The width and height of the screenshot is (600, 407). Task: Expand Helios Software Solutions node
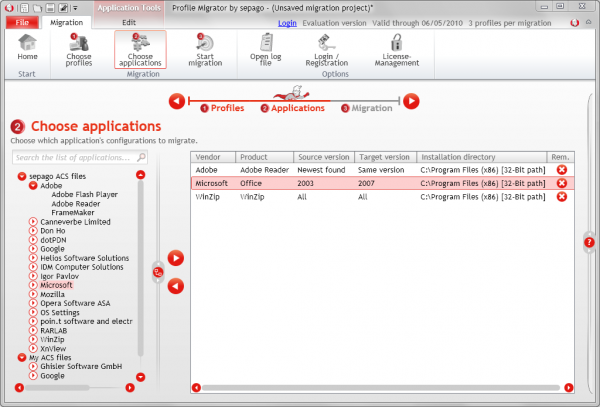tap(33, 258)
